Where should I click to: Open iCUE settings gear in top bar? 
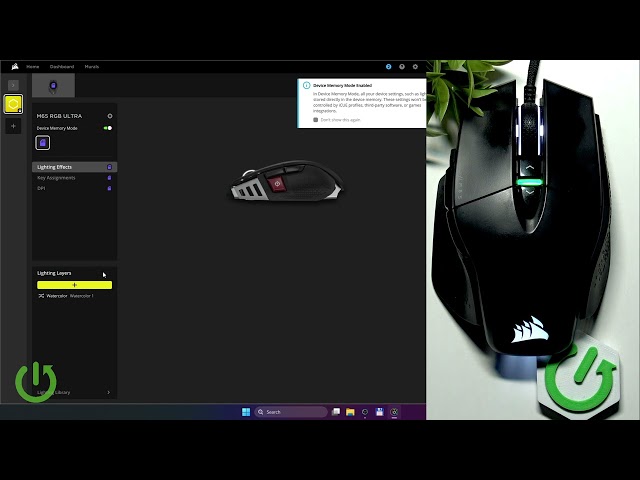415,67
